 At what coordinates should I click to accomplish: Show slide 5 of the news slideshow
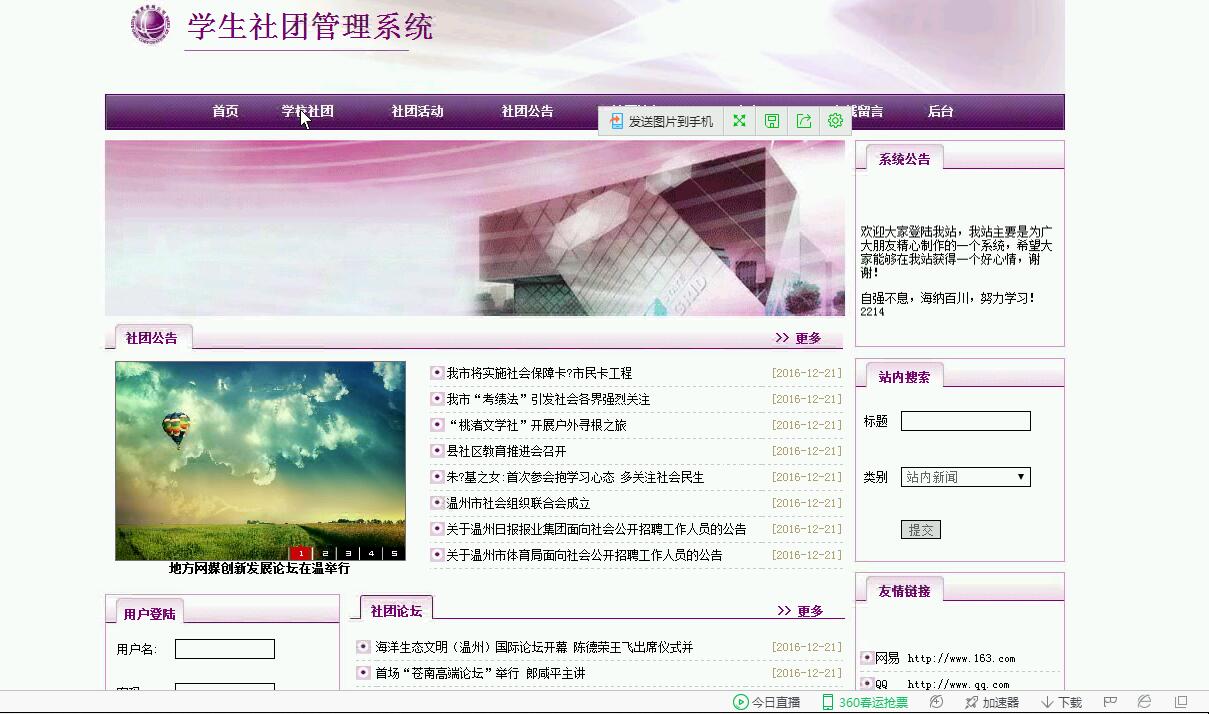[394, 553]
